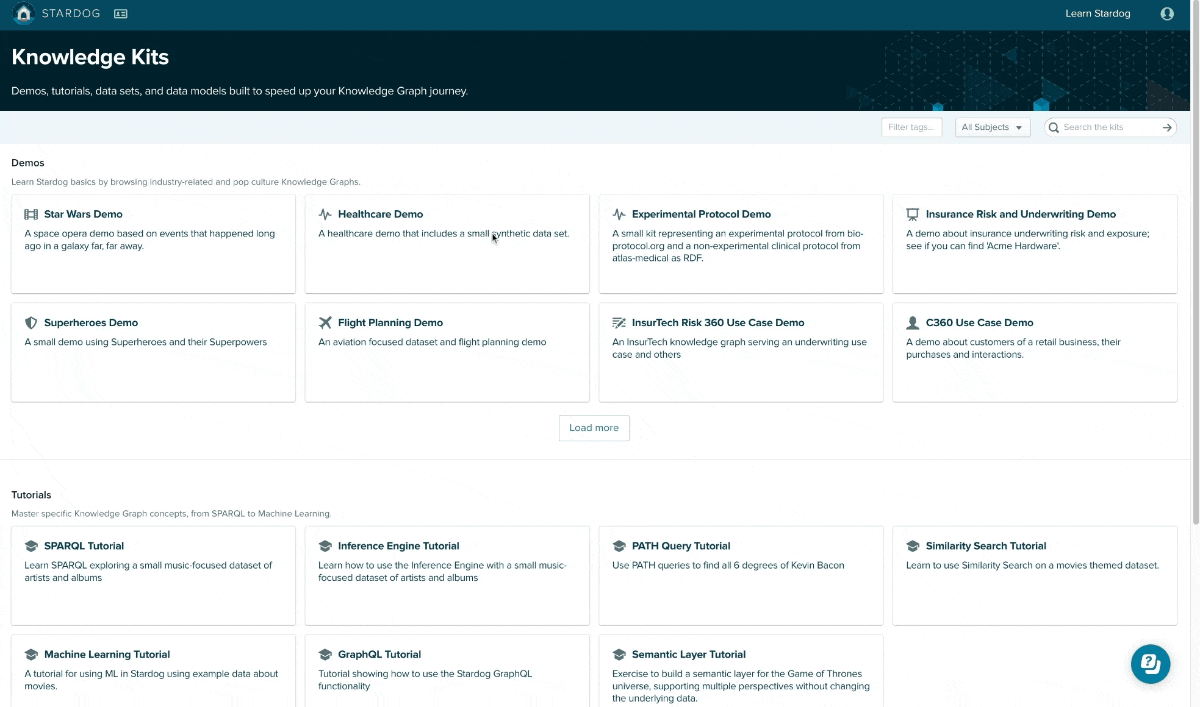Click 'Use PATH queries to find' description
The height and width of the screenshot is (707, 1200).
[728, 565]
